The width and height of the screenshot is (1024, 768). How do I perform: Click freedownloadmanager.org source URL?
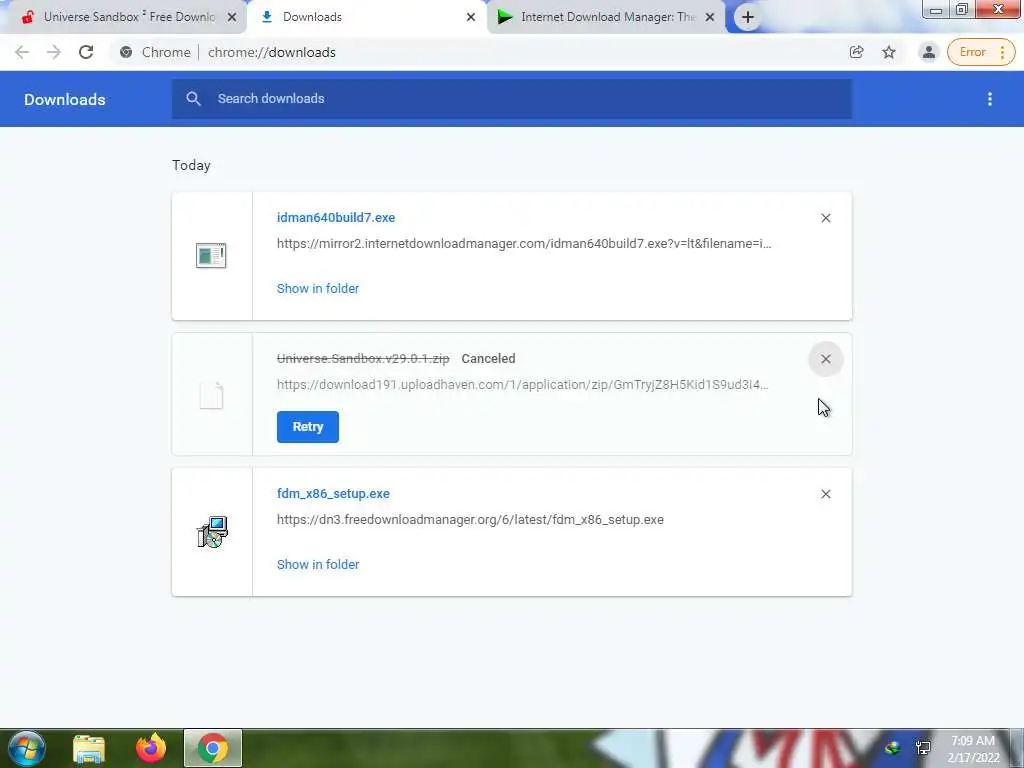click(470, 520)
